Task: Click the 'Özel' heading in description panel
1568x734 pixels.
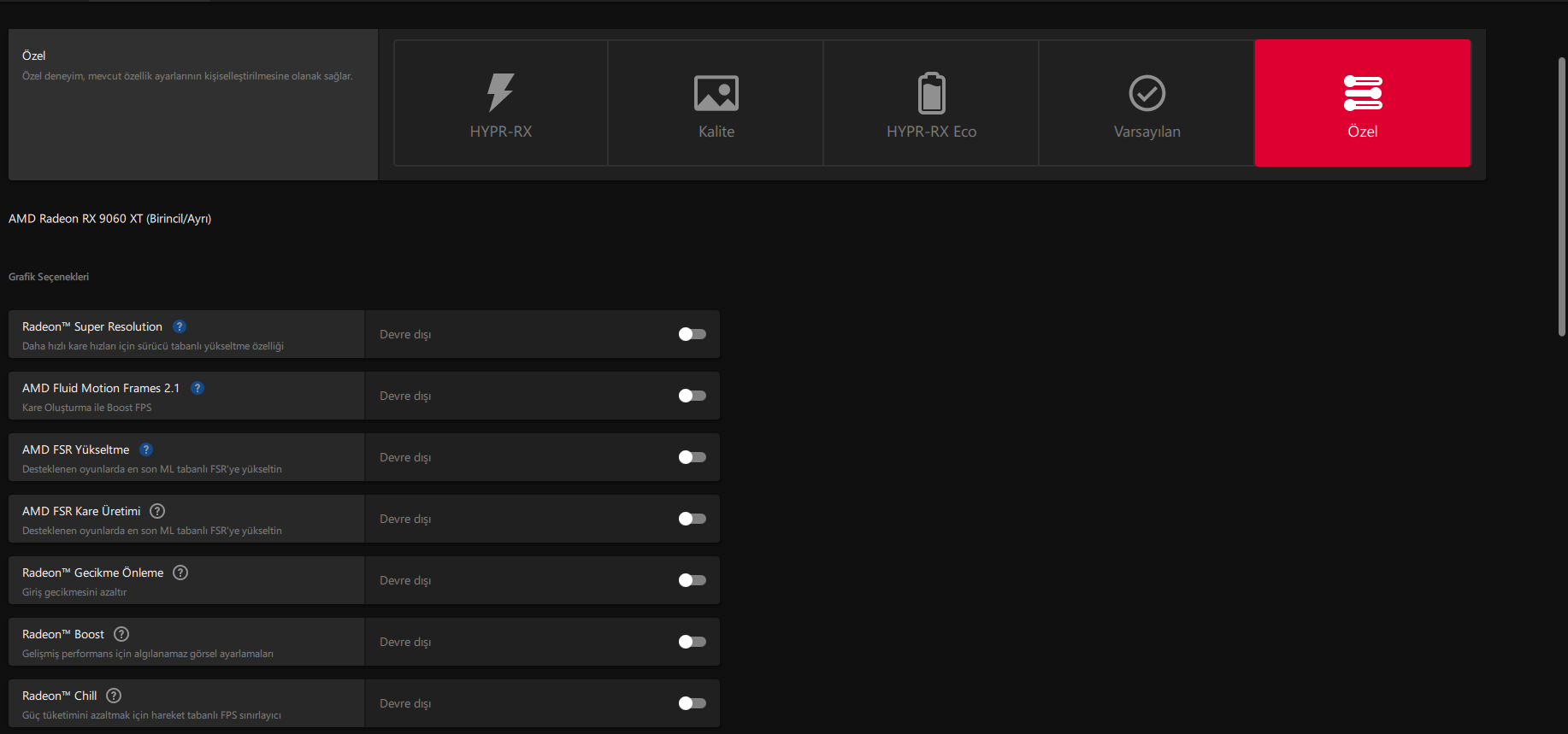Action: click(34, 56)
